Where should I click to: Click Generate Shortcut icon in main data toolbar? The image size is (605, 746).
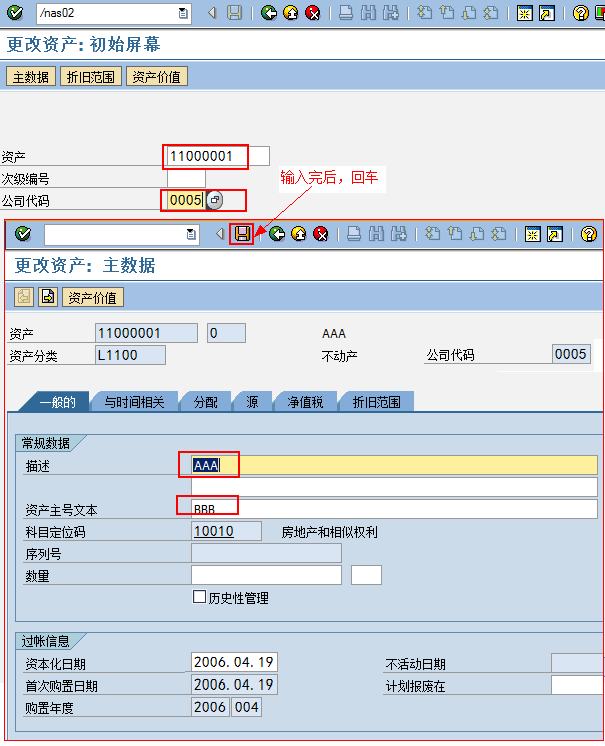[x=555, y=234]
